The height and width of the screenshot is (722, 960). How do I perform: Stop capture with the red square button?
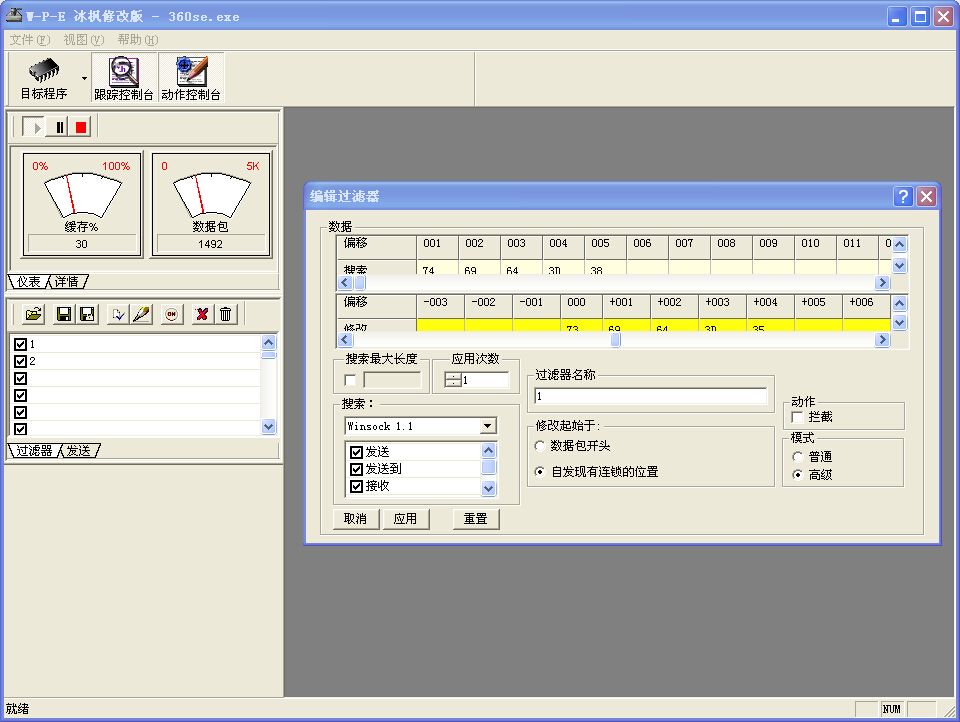(x=81, y=127)
